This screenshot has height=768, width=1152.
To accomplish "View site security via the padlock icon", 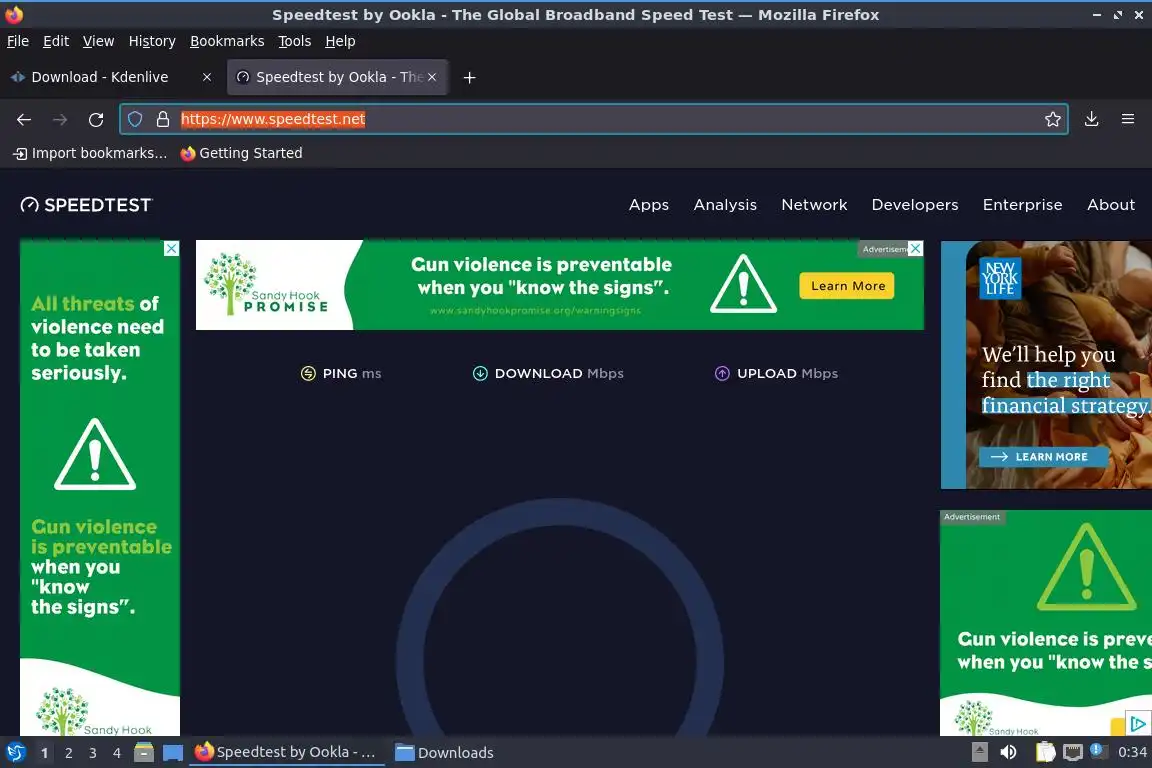I will [x=162, y=119].
